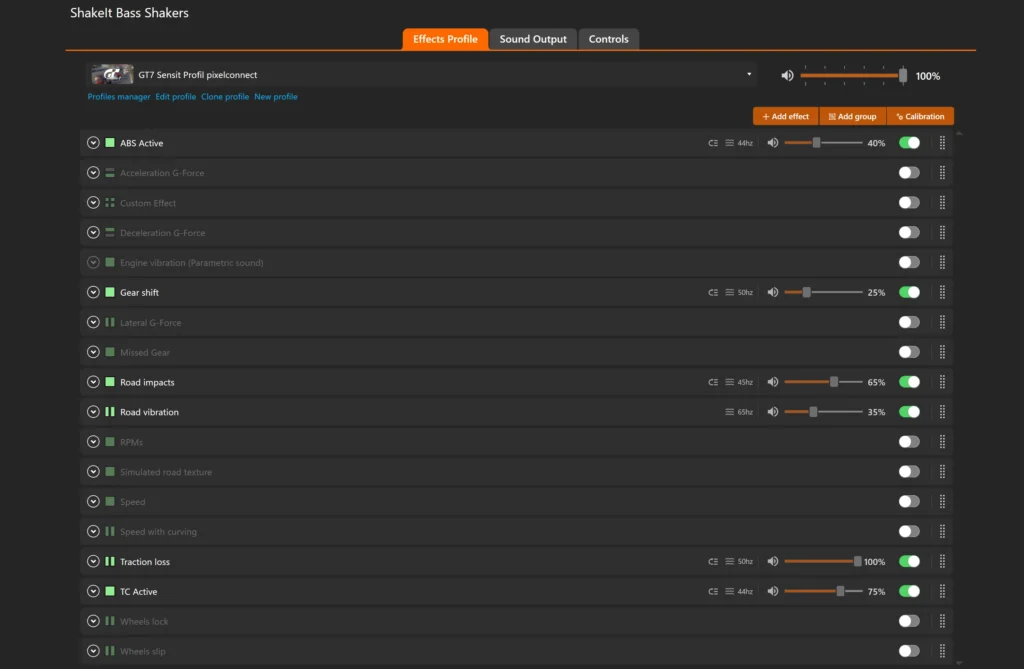1024x669 pixels.
Task: Turn on Wheels slip toggle
Action: point(909,651)
